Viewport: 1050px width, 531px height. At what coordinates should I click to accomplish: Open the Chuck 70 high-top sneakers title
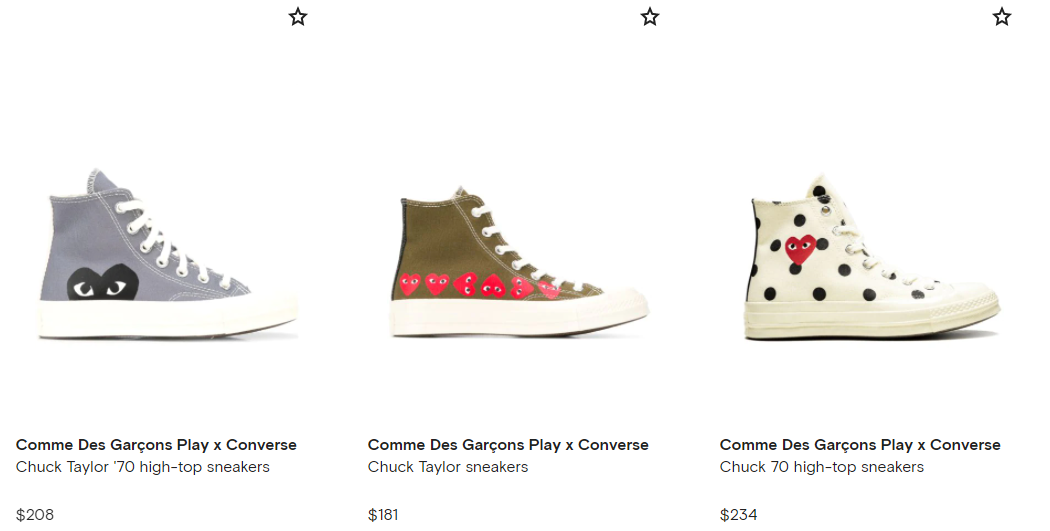coord(822,467)
